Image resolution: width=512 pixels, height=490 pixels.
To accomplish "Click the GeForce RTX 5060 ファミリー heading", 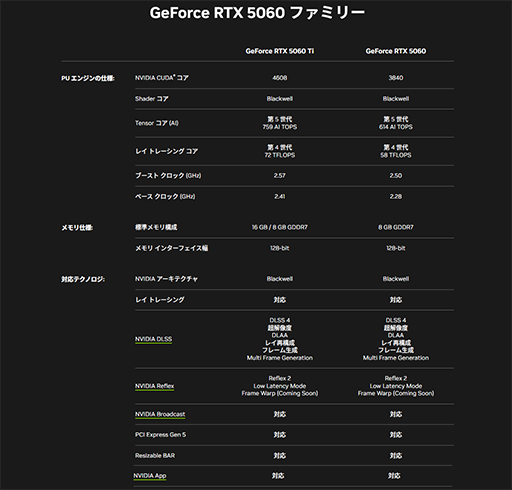I will [x=257, y=13].
